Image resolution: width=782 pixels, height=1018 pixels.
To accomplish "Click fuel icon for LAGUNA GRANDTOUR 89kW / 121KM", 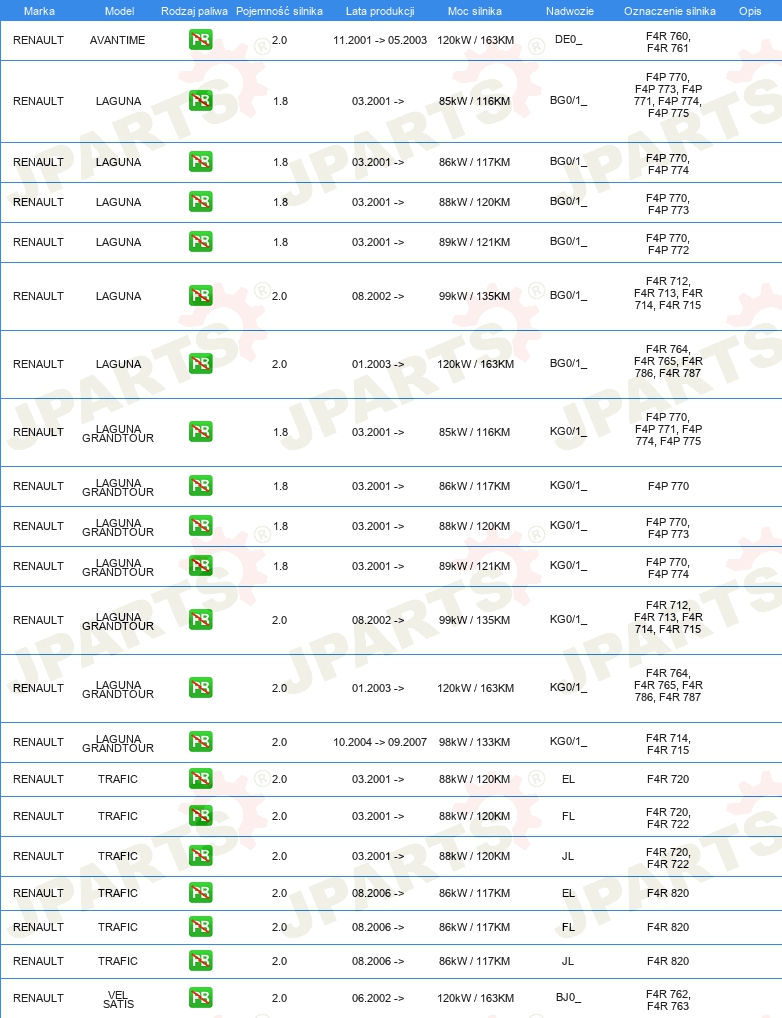I will tap(201, 565).
